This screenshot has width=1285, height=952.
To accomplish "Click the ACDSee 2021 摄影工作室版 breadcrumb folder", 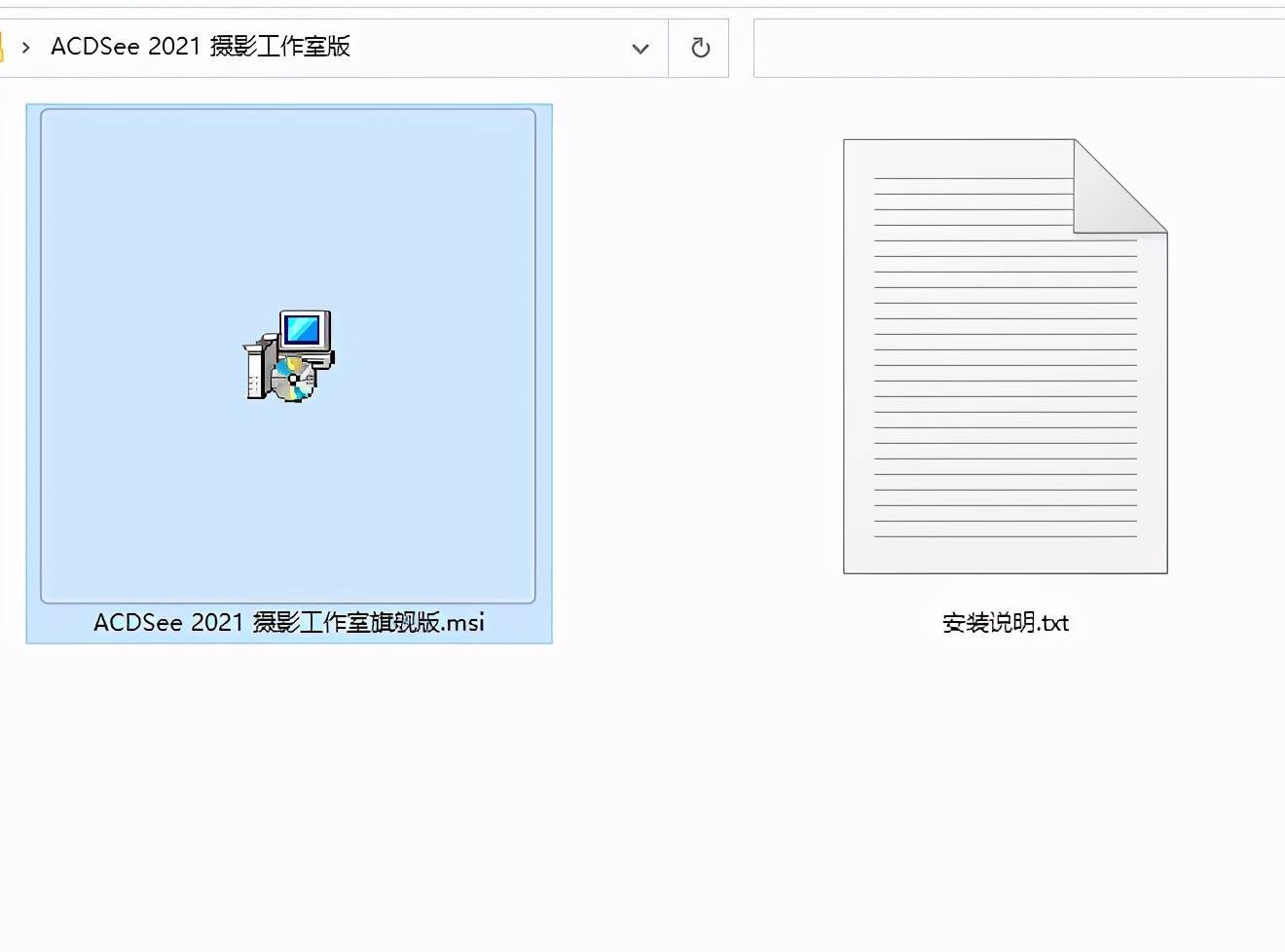I will (201, 47).
